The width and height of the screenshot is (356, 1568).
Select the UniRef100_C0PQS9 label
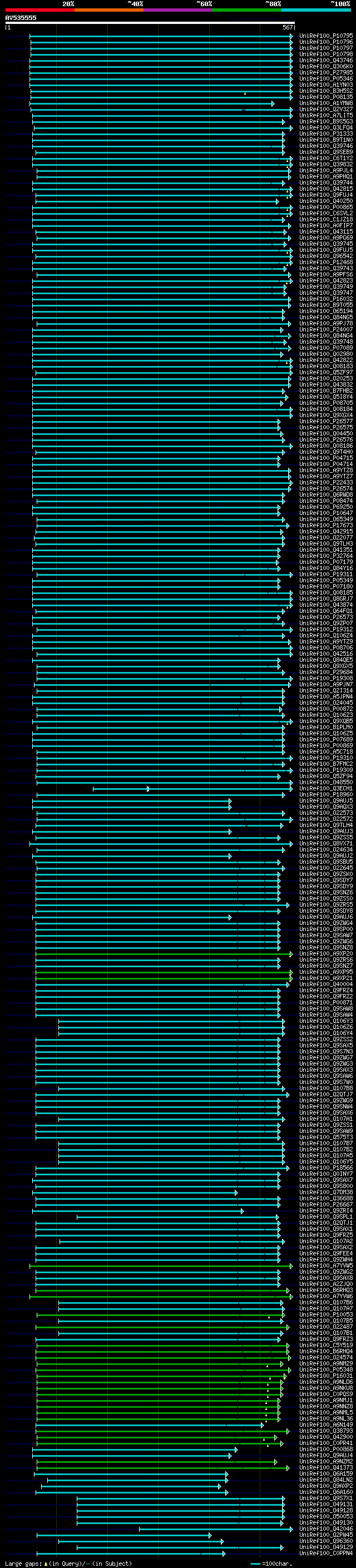(325, 1394)
